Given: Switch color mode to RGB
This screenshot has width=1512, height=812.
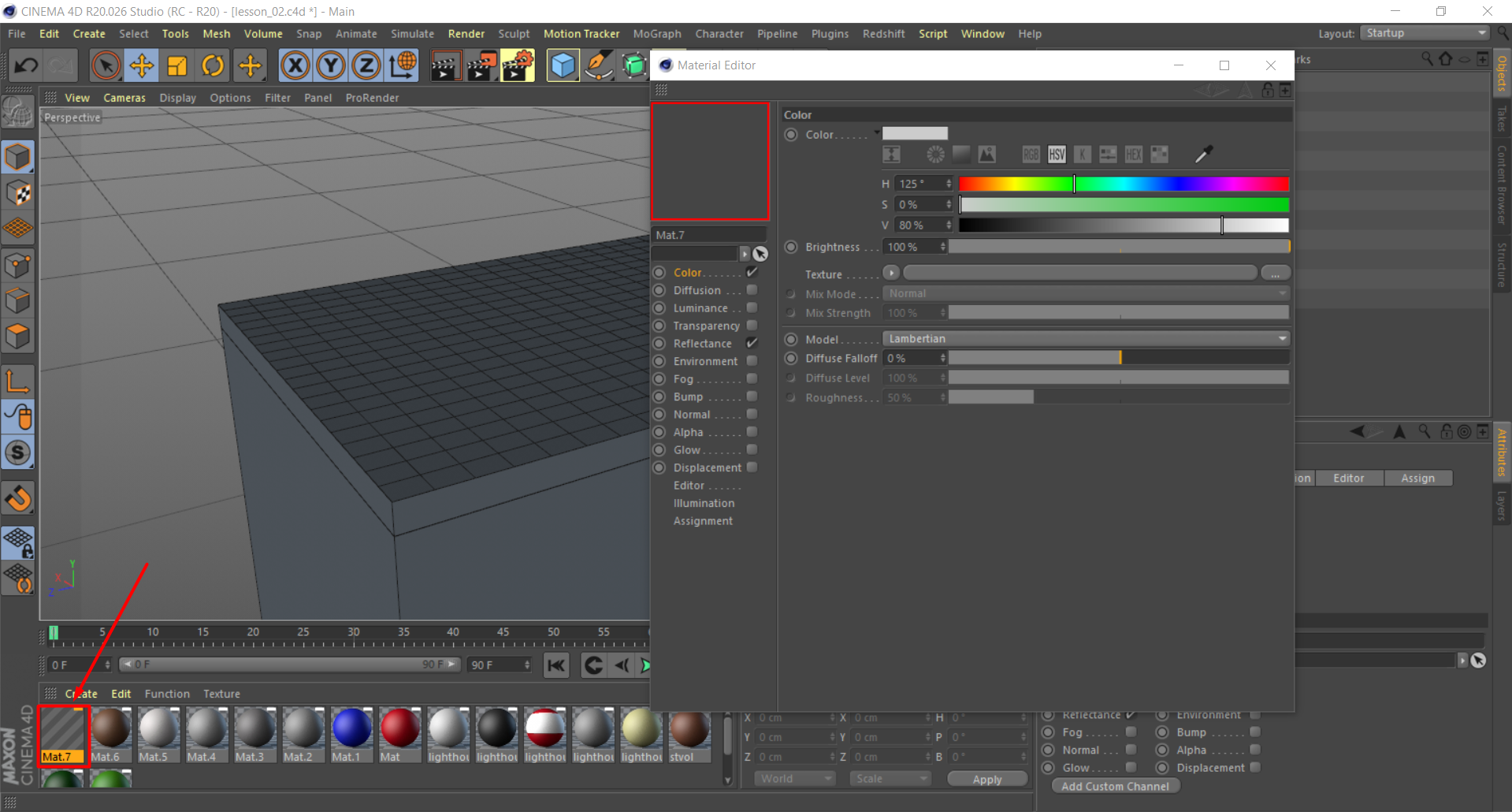Looking at the screenshot, I should 1031,155.
